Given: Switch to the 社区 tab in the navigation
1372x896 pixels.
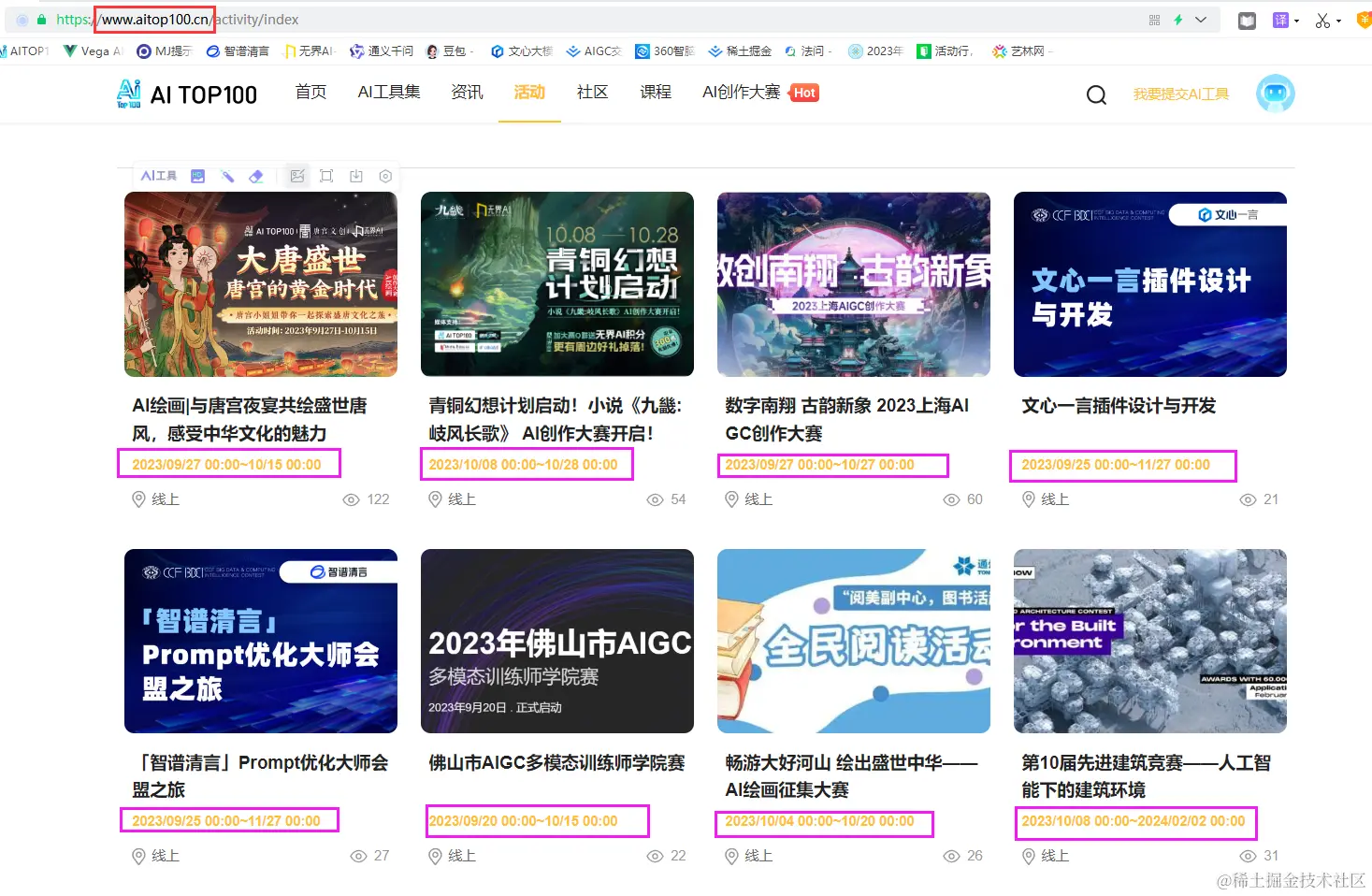Looking at the screenshot, I should tap(591, 92).
